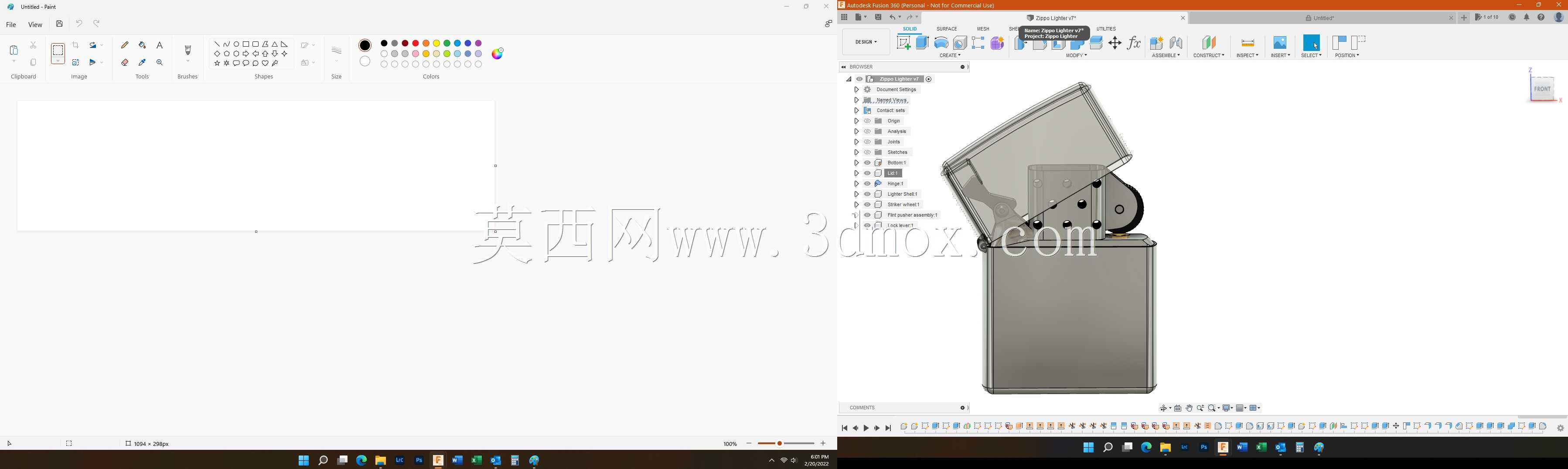Pick the five-point star shape in Paint
Viewport: 1568px width, 469px height.
[x=217, y=63]
